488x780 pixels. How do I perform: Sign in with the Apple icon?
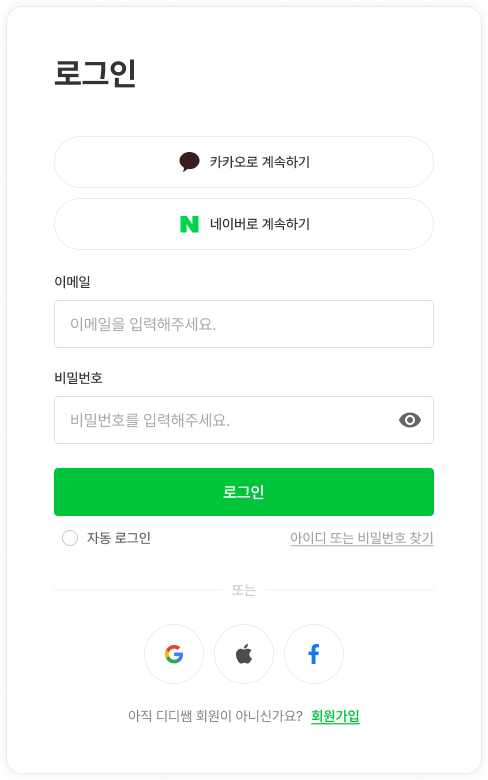(244, 654)
